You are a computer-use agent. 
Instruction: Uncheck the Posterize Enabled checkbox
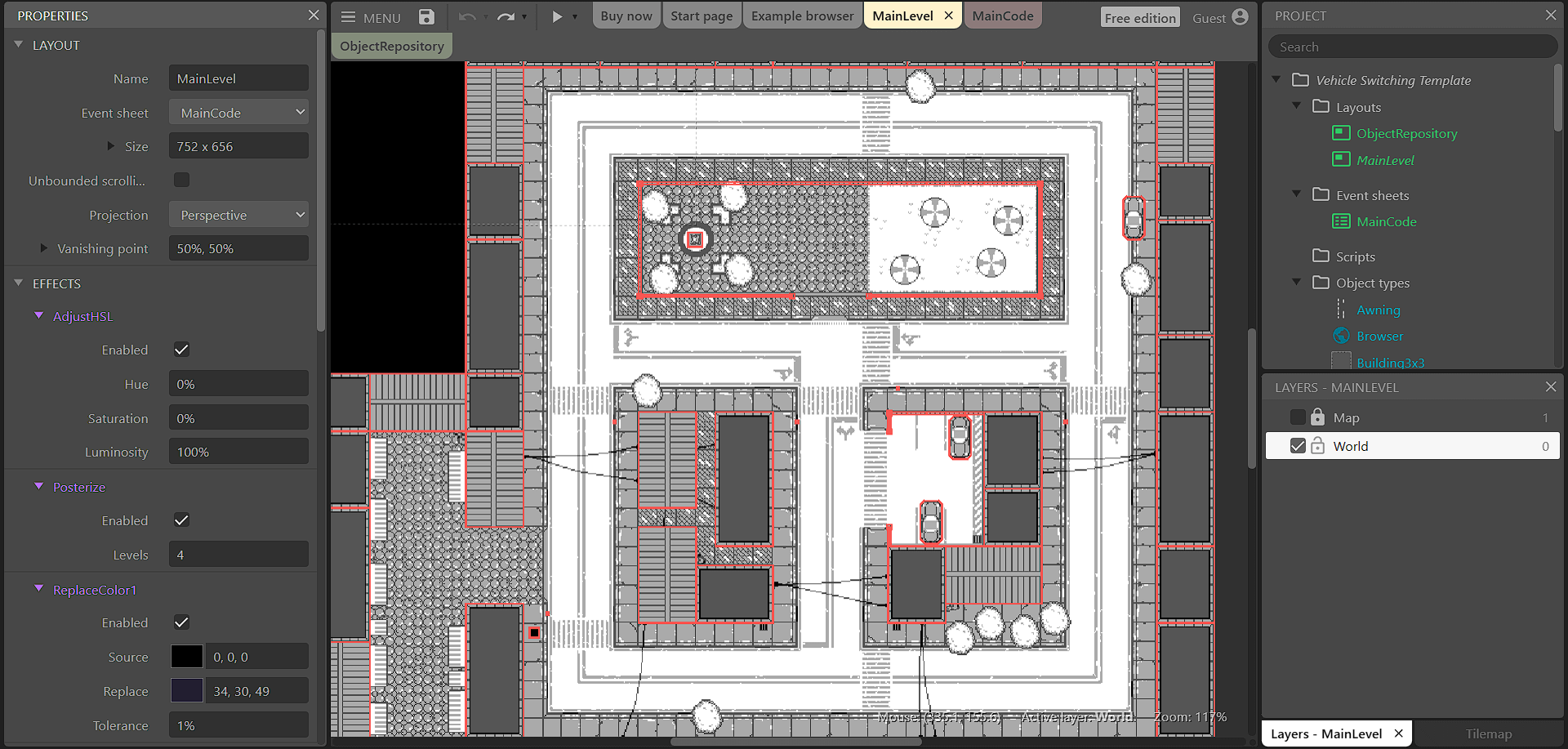click(x=180, y=519)
